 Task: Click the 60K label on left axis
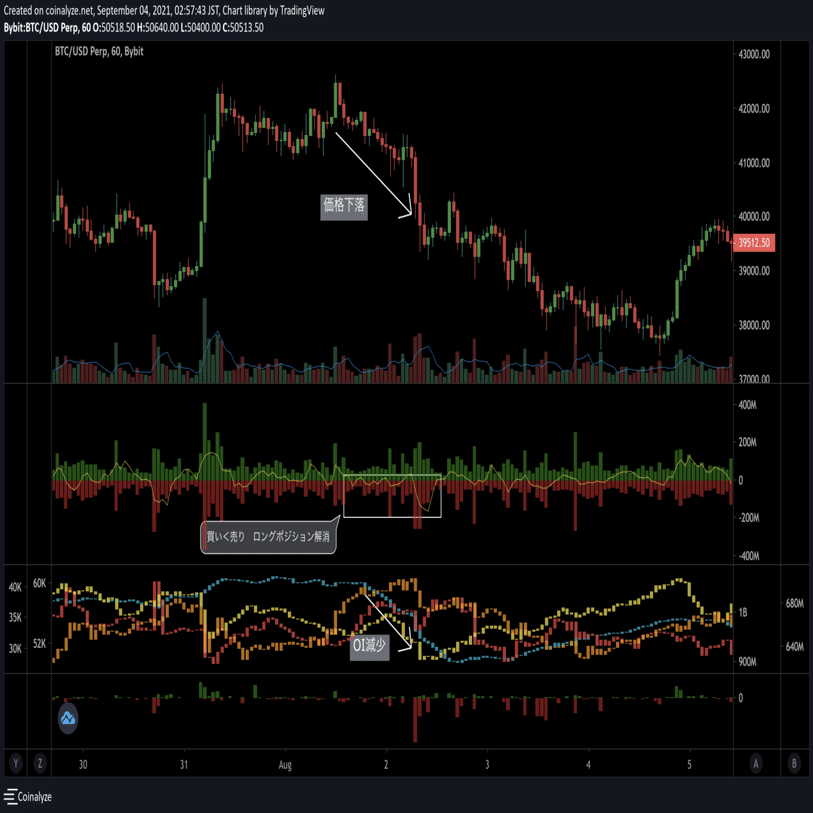coord(39,583)
